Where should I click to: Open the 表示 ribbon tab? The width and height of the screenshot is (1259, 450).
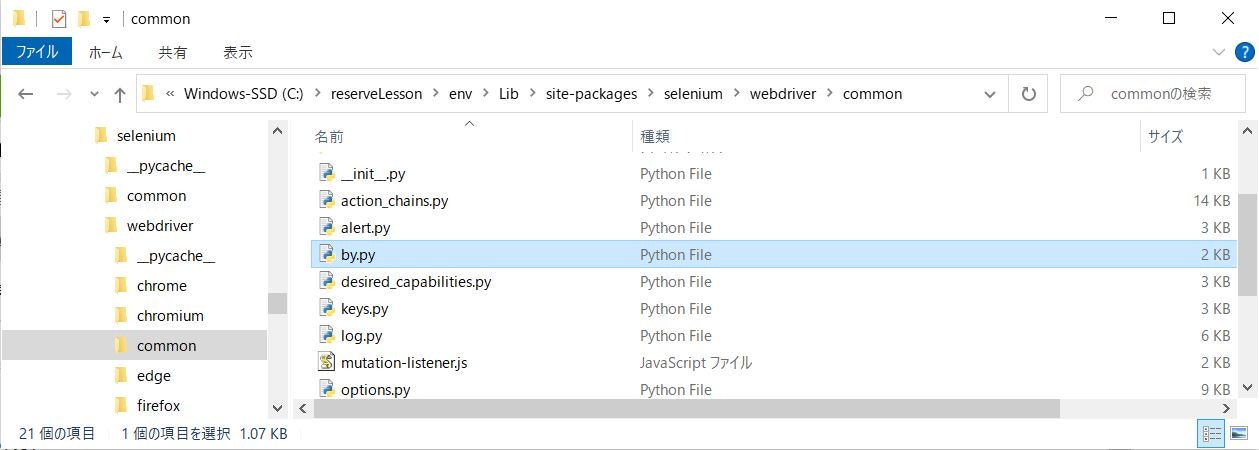237,52
